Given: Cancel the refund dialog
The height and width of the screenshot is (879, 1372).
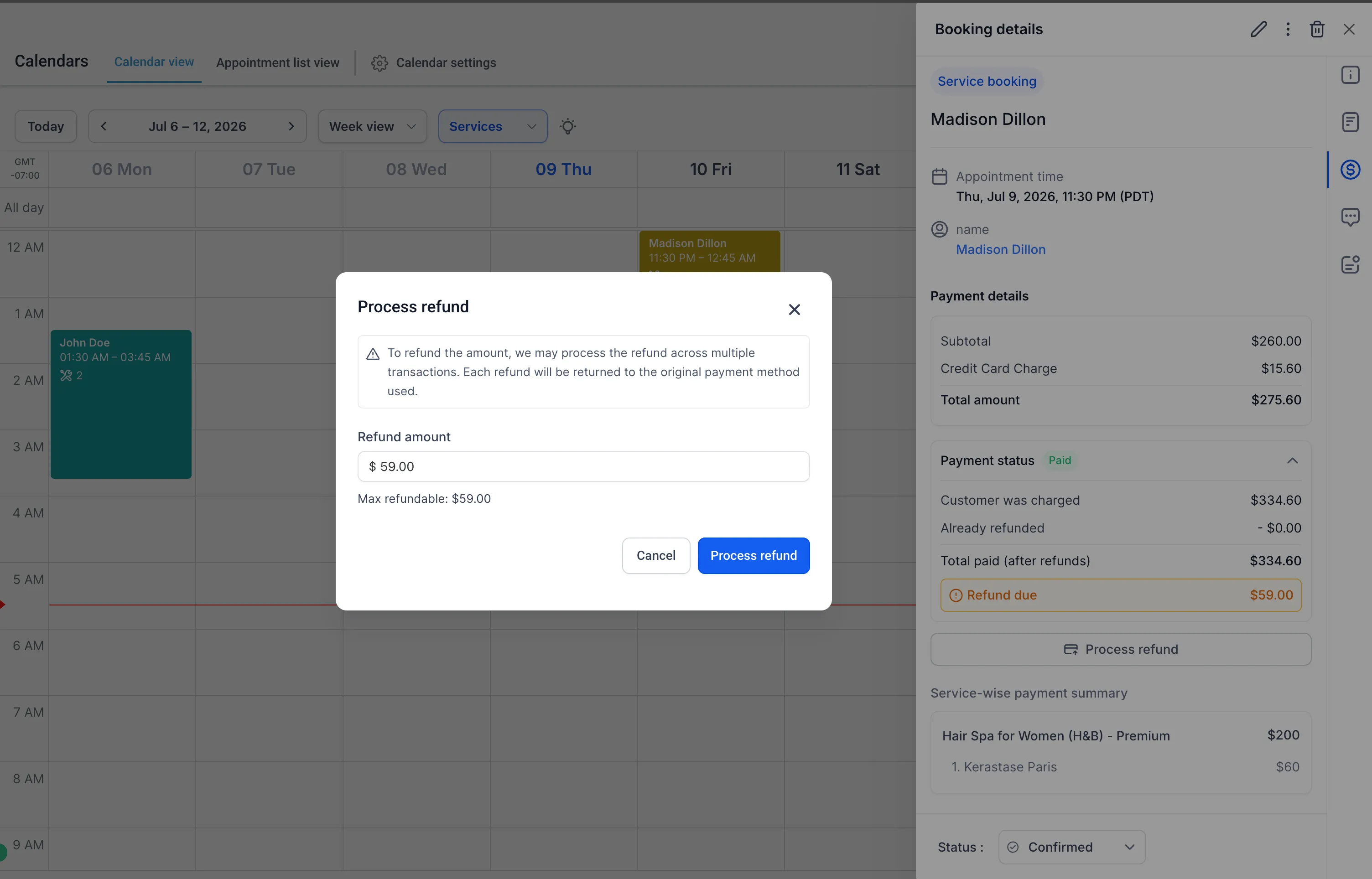Looking at the screenshot, I should click(656, 555).
